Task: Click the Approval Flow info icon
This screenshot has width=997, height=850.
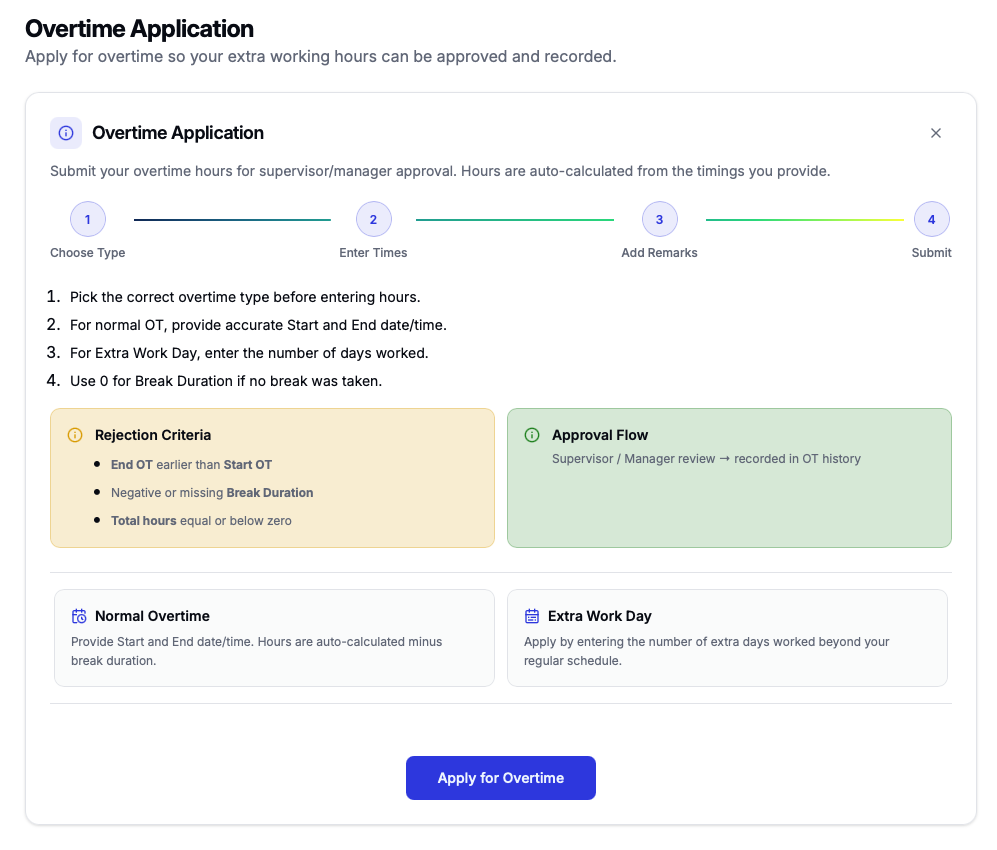Action: click(x=532, y=435)
